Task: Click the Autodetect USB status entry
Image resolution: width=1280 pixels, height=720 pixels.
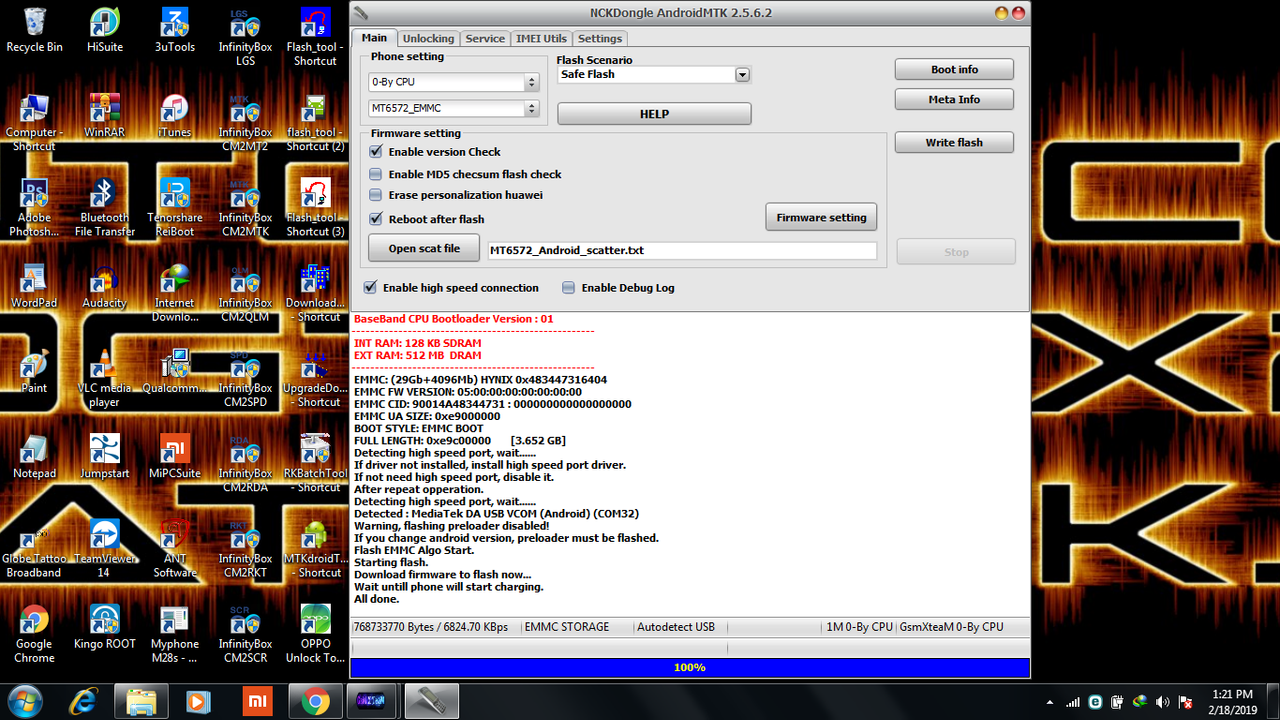Action: pyautogui.click(x=676, y=627)
